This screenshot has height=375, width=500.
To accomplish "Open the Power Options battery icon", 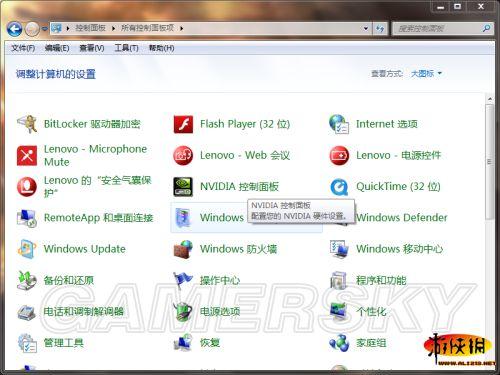I will click(x=183, y=312).
